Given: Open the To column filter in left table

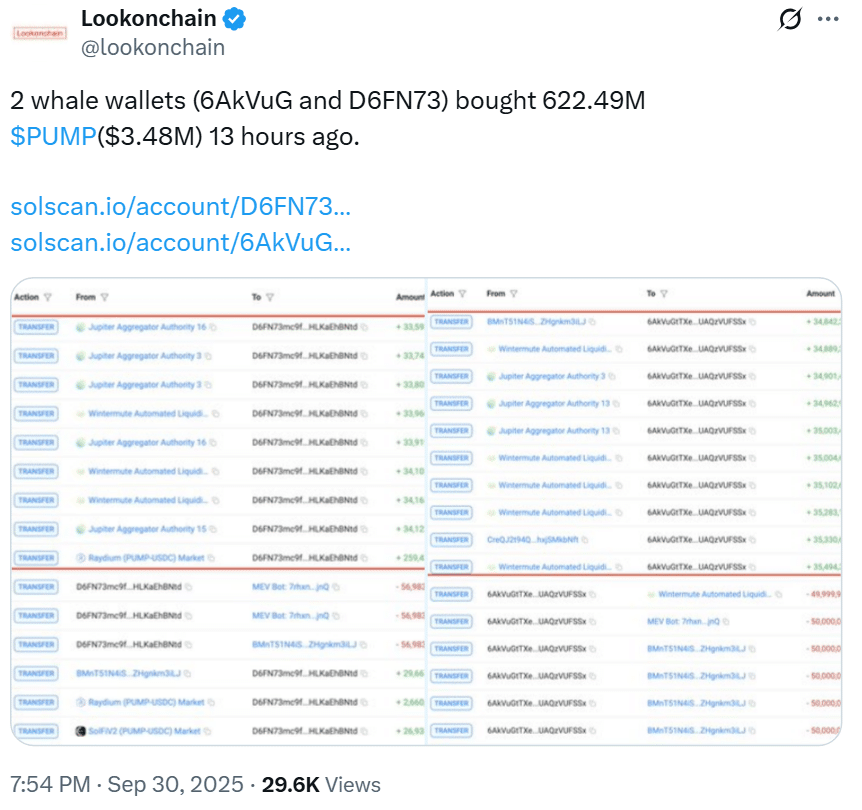Looking at the screenshot, I should (270, 297).
